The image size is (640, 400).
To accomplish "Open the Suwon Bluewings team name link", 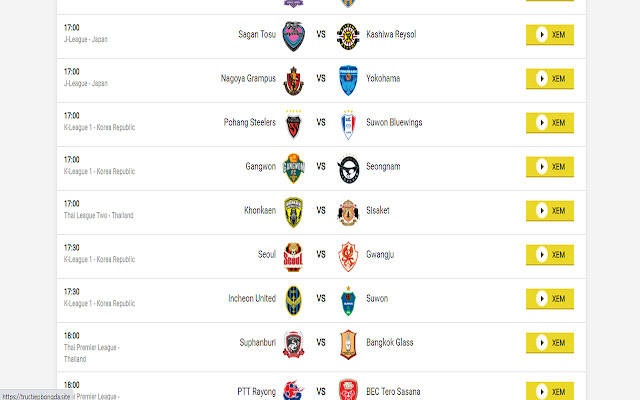I will click(x=394, y=122).
